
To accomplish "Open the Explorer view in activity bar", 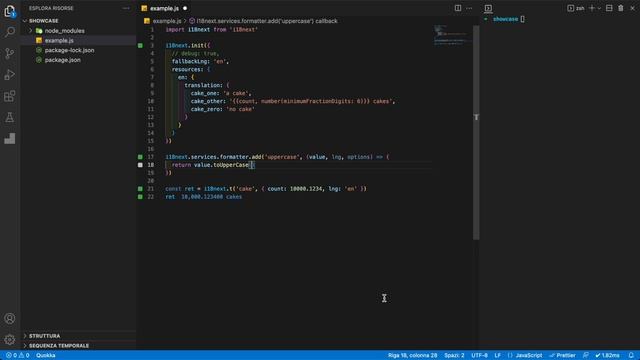I will [9, 11].
